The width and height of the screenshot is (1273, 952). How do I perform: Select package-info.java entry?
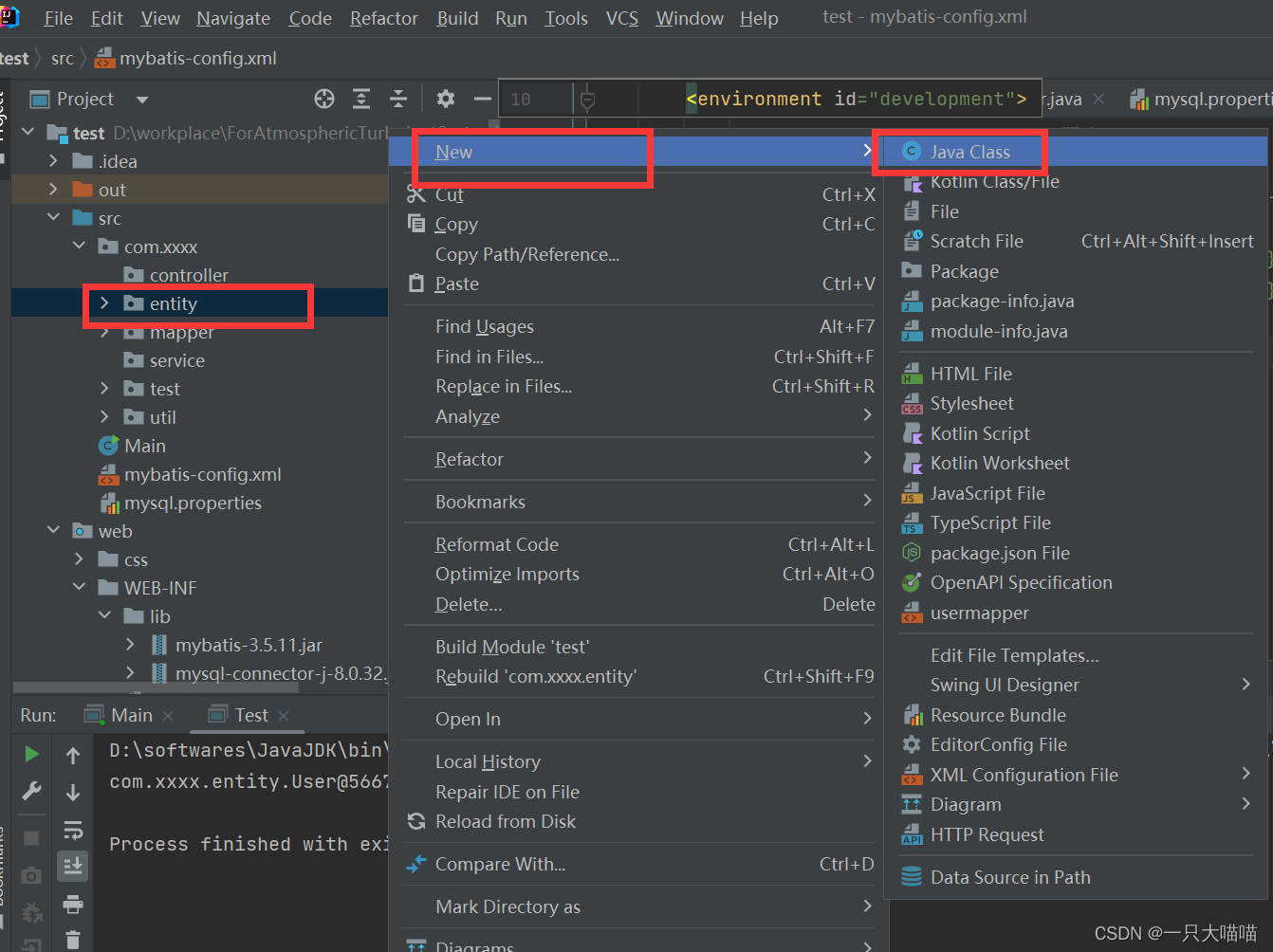click(x=1076, y=302)
